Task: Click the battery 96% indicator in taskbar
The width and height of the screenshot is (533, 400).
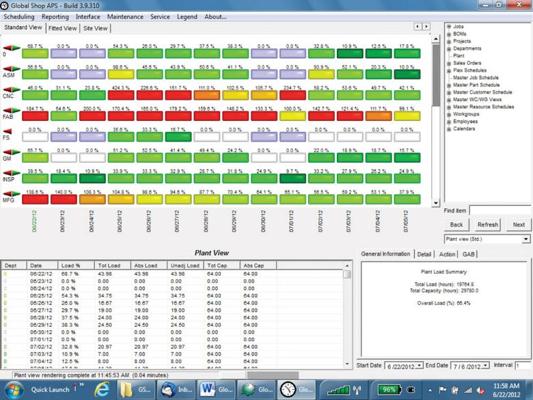Action: click(389, 390)
